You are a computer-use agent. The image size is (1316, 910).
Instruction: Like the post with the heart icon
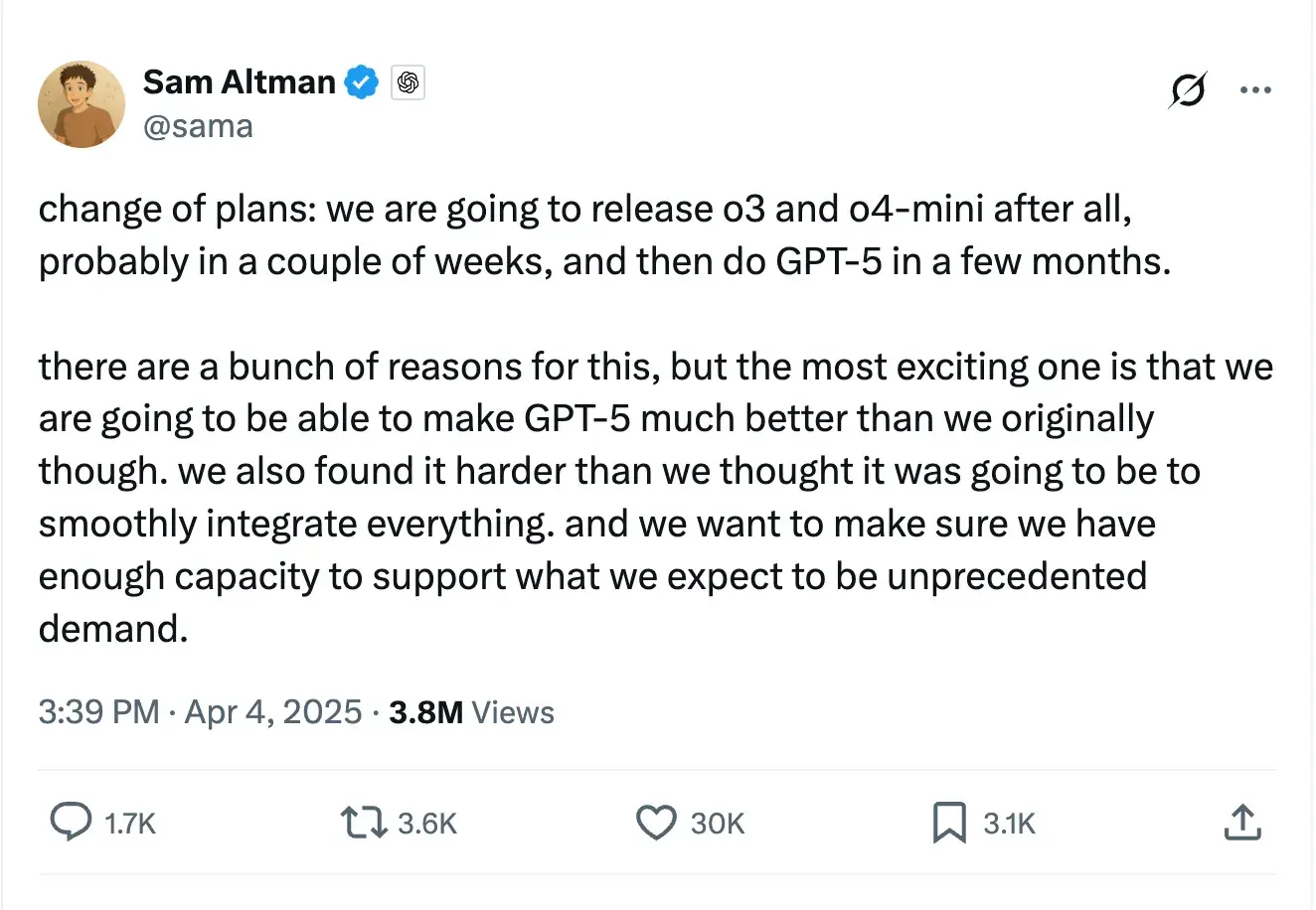[655, 823]
